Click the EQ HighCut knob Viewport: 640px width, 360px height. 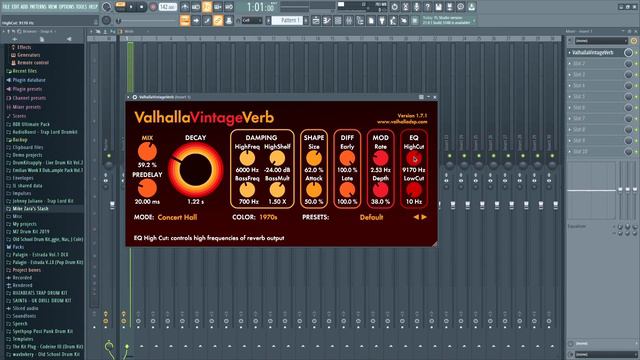(x=413, y=158)
